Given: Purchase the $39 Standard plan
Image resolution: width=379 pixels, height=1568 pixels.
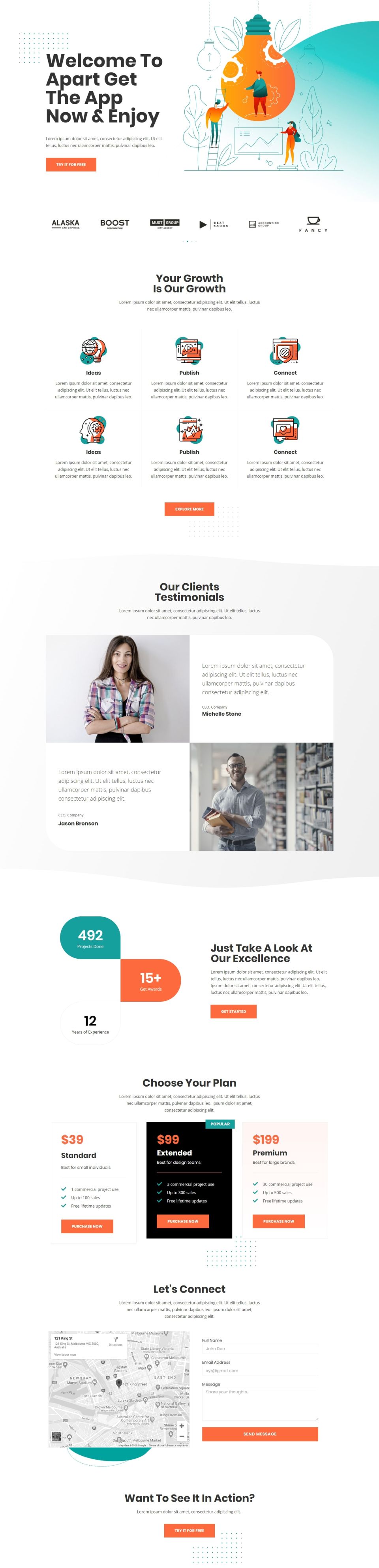Looking at the screenshot, I should coord(87,1226).
